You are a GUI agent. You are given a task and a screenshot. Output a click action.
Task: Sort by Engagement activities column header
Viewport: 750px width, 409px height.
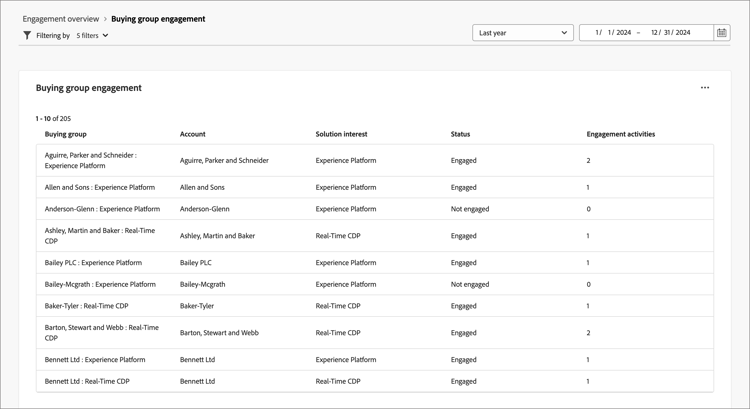coord(621,134)
